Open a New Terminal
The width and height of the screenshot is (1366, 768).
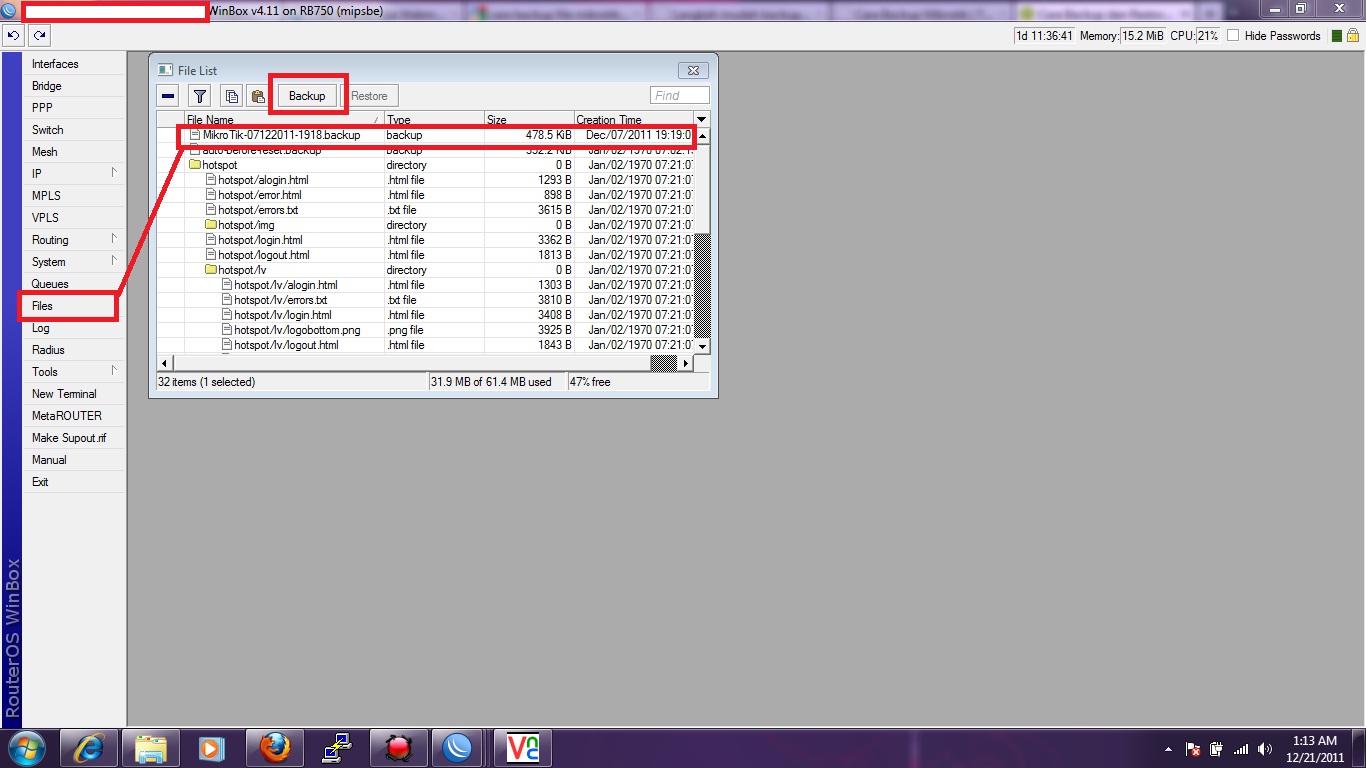(74, 394)
